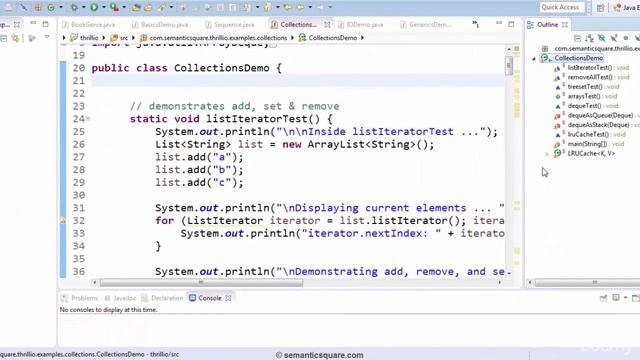Toggle Link with Editor in left panel
Screen dimensions: 640x360
[16, 38]
